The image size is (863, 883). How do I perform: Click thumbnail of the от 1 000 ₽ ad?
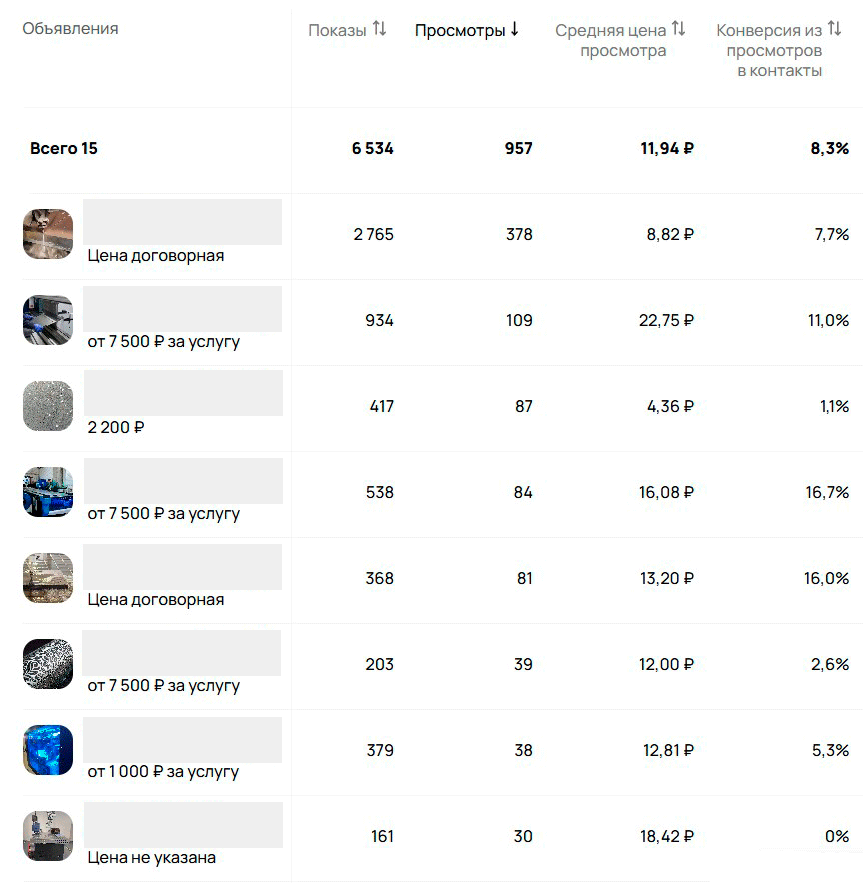pos(48,750)
